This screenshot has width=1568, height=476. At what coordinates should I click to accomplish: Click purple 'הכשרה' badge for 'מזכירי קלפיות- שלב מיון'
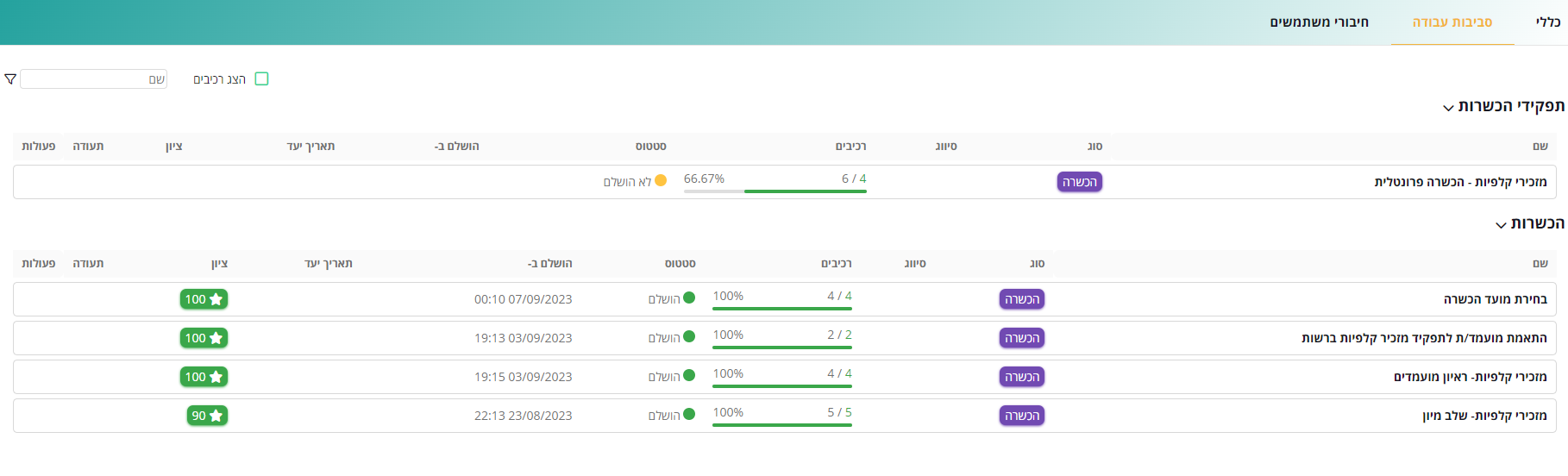coord(1021,416)
